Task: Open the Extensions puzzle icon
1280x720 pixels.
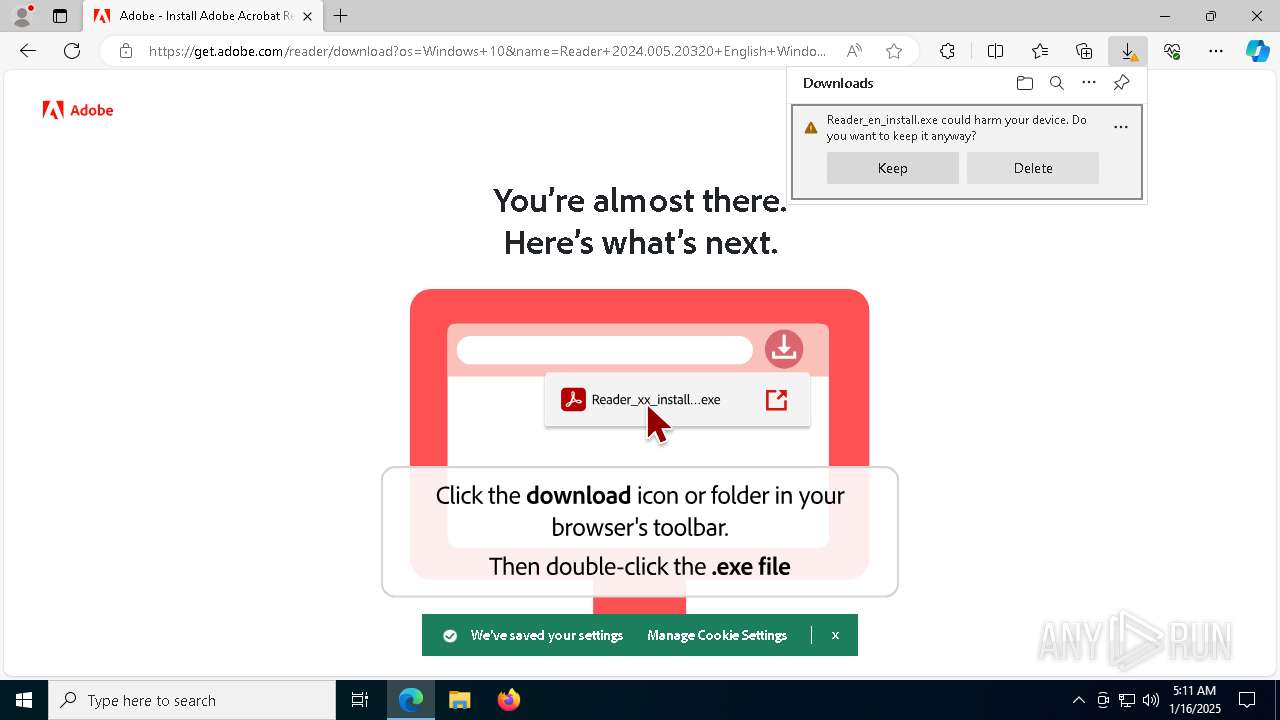Action: 947,51
